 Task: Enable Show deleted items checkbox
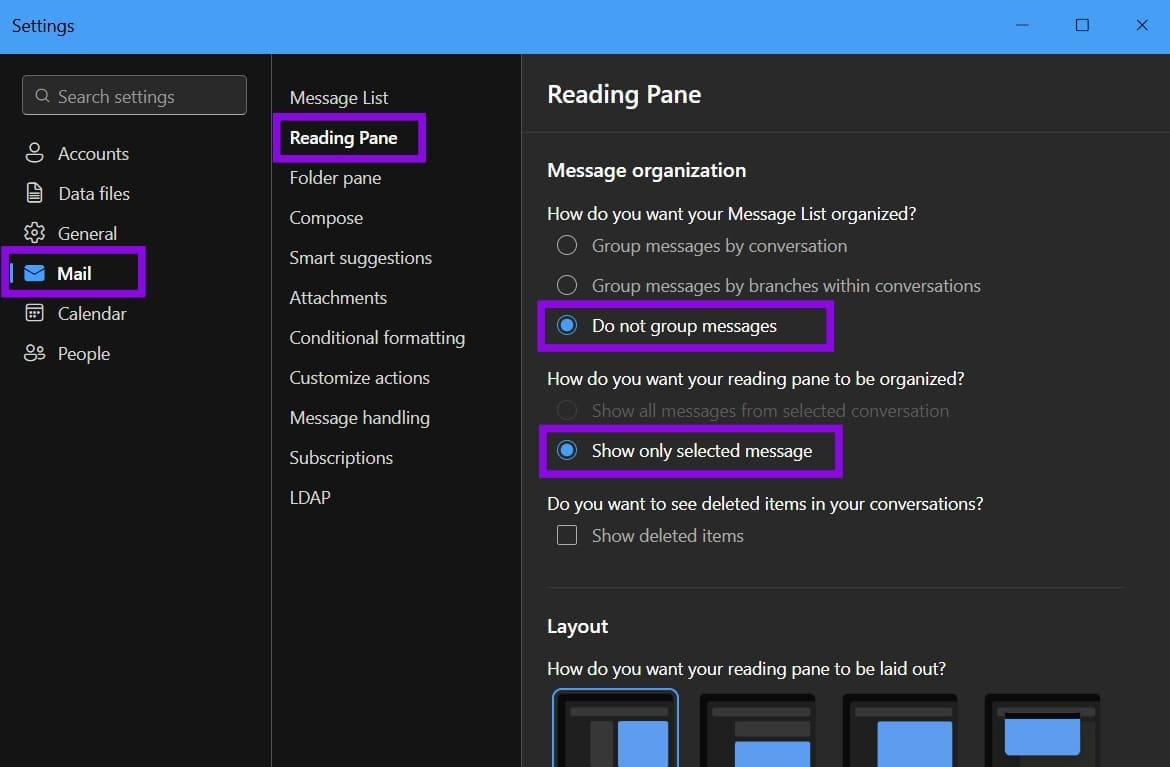click(567, 535)
